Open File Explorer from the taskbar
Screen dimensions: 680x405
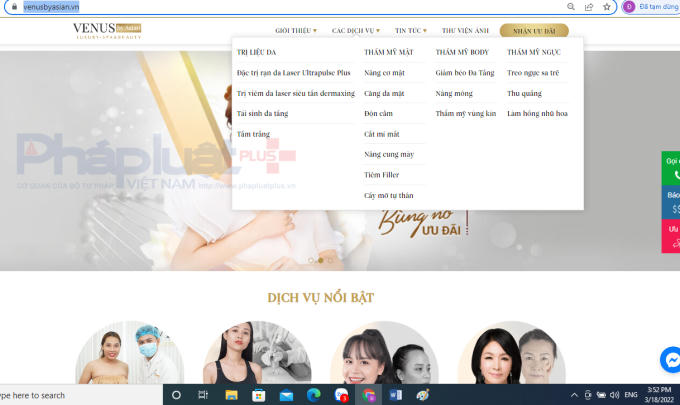231,395
